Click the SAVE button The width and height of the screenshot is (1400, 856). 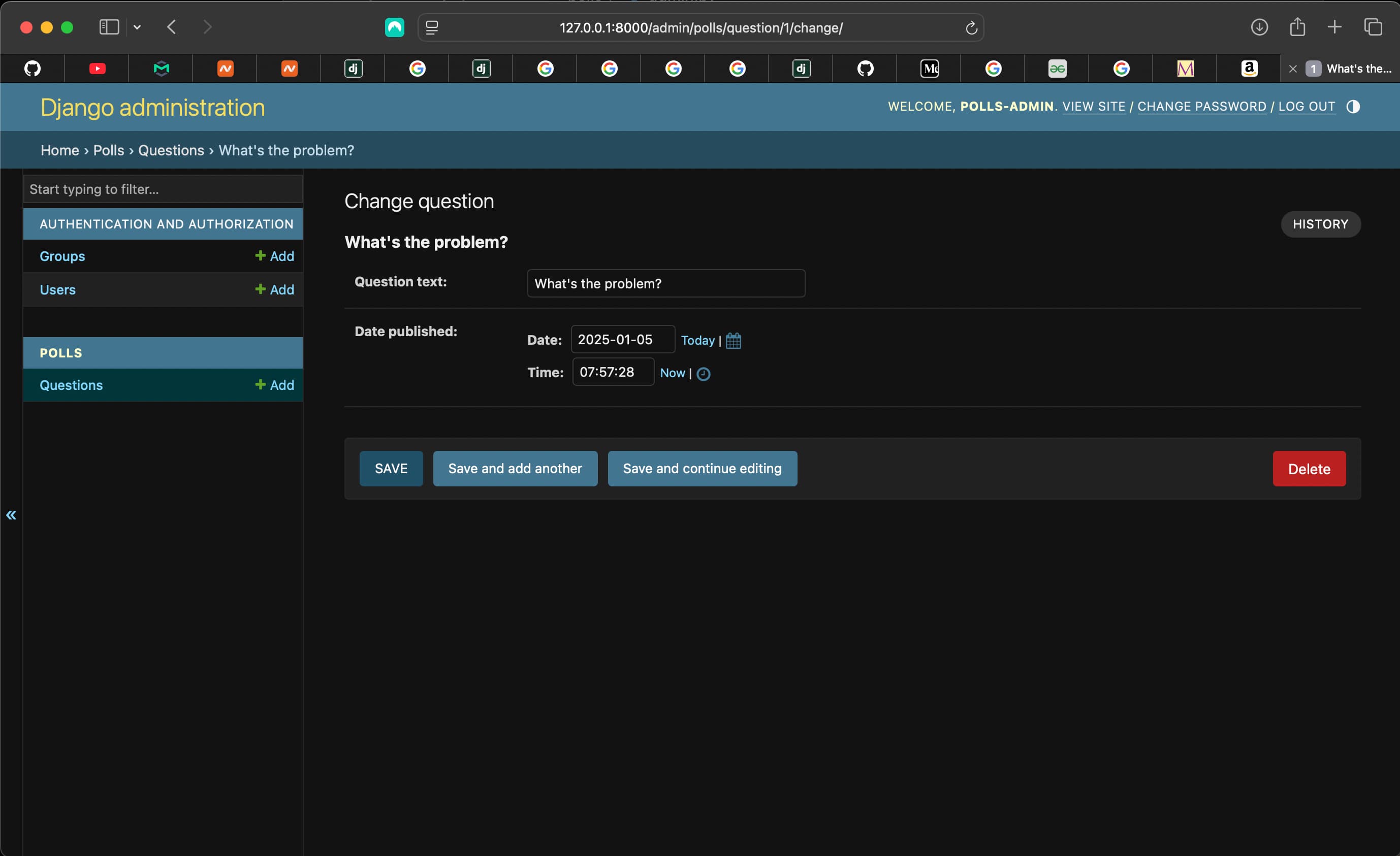pyautogui.click(x=391, y=469)
